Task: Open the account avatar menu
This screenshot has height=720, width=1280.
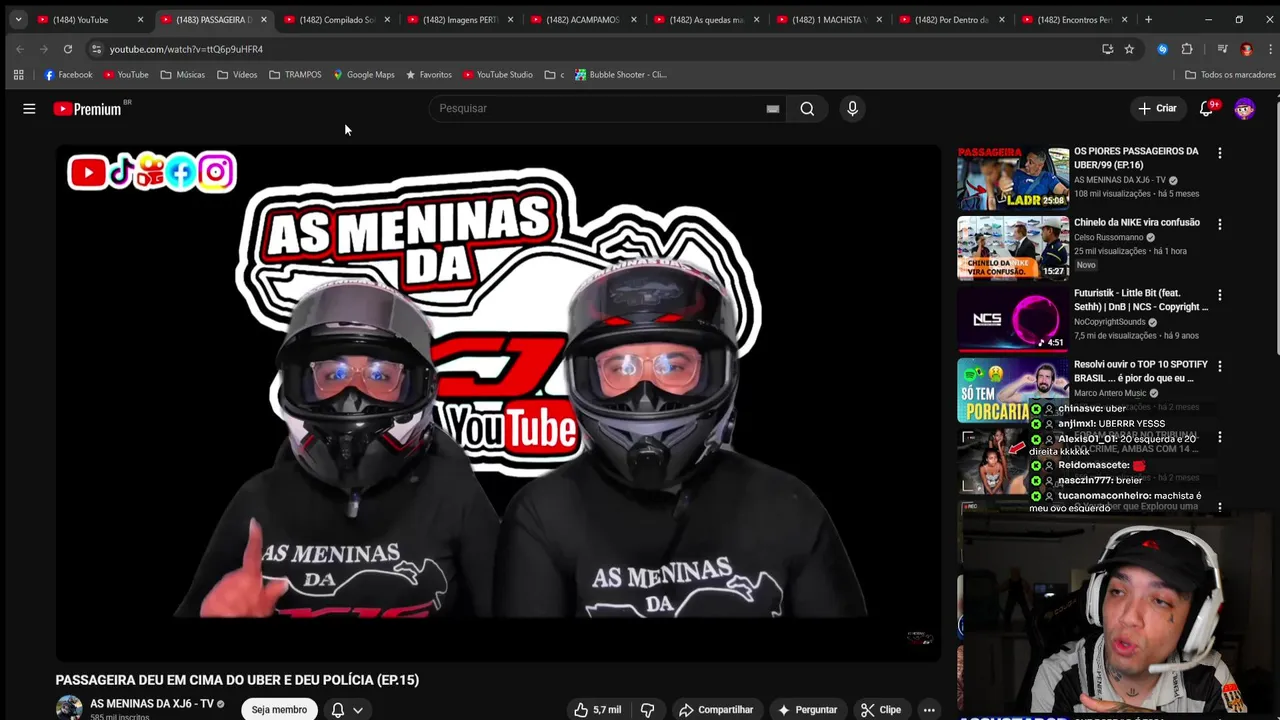Action: coord(1244,108)
